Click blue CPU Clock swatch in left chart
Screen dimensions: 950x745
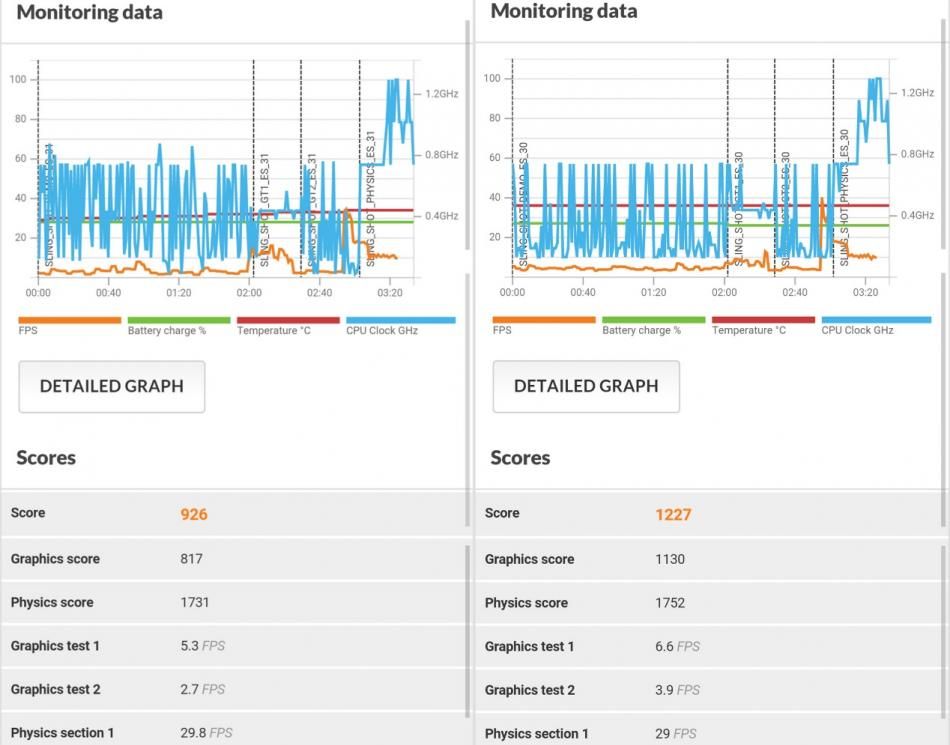click(x=400, y=320)
